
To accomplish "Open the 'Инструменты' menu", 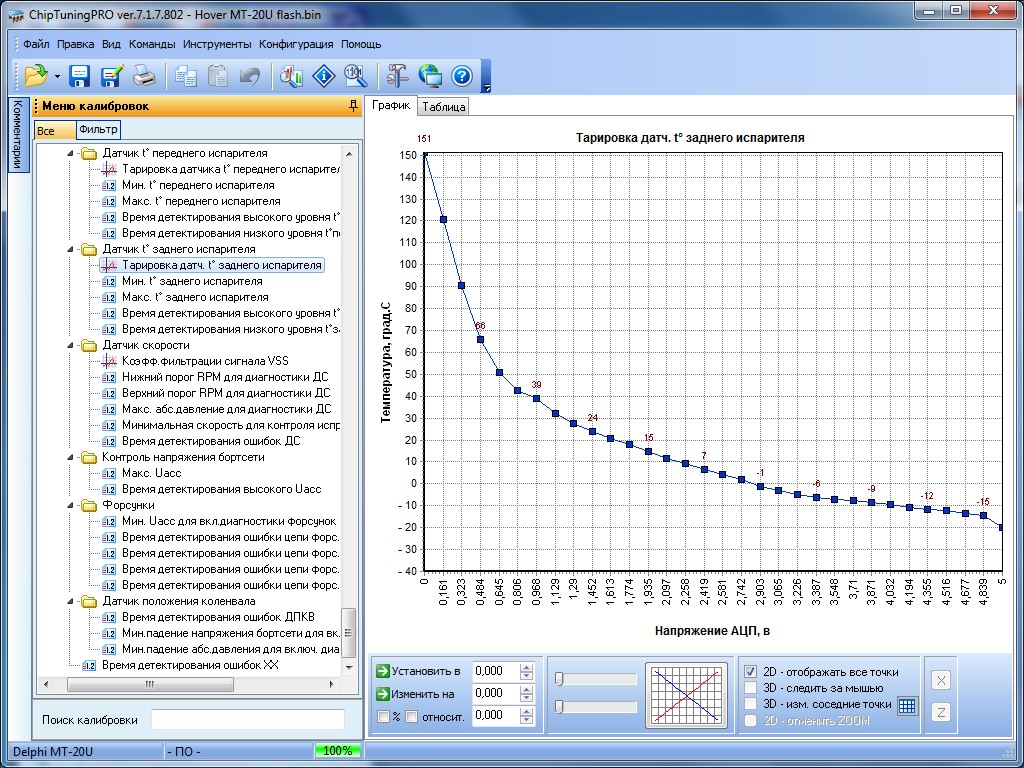I will click(217, 44).
